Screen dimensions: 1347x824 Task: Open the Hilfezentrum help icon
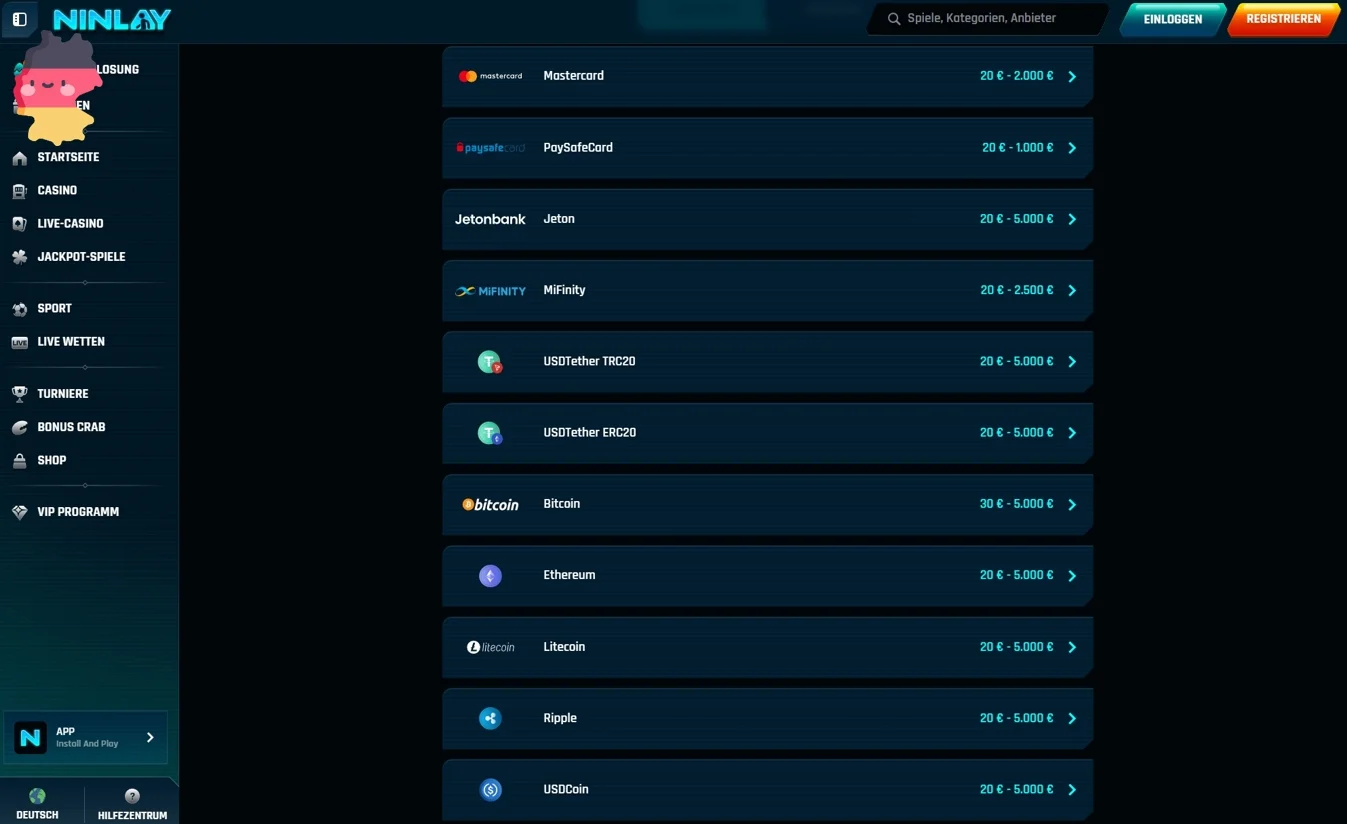pos(132,797)
